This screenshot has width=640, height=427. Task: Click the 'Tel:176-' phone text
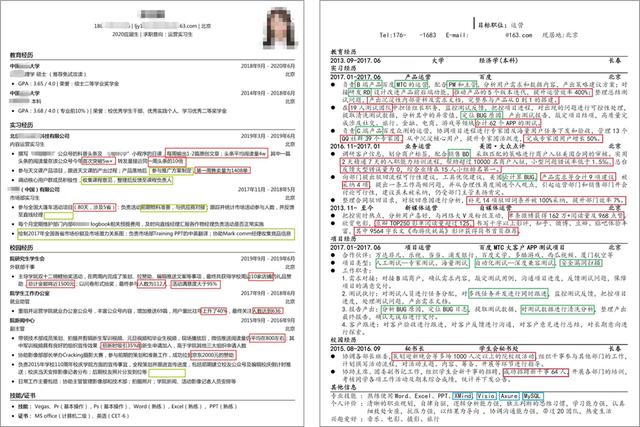(x=393, y=35)
